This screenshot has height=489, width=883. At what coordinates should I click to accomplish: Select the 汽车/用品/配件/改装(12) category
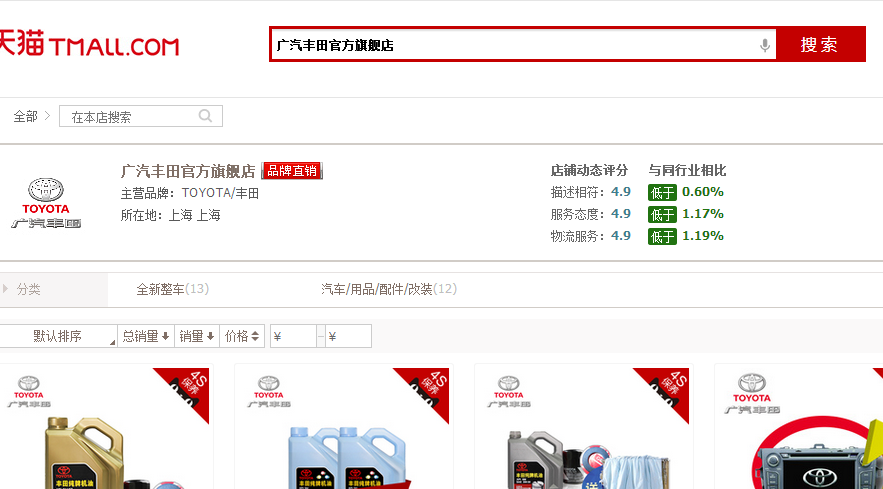(389, 289)
